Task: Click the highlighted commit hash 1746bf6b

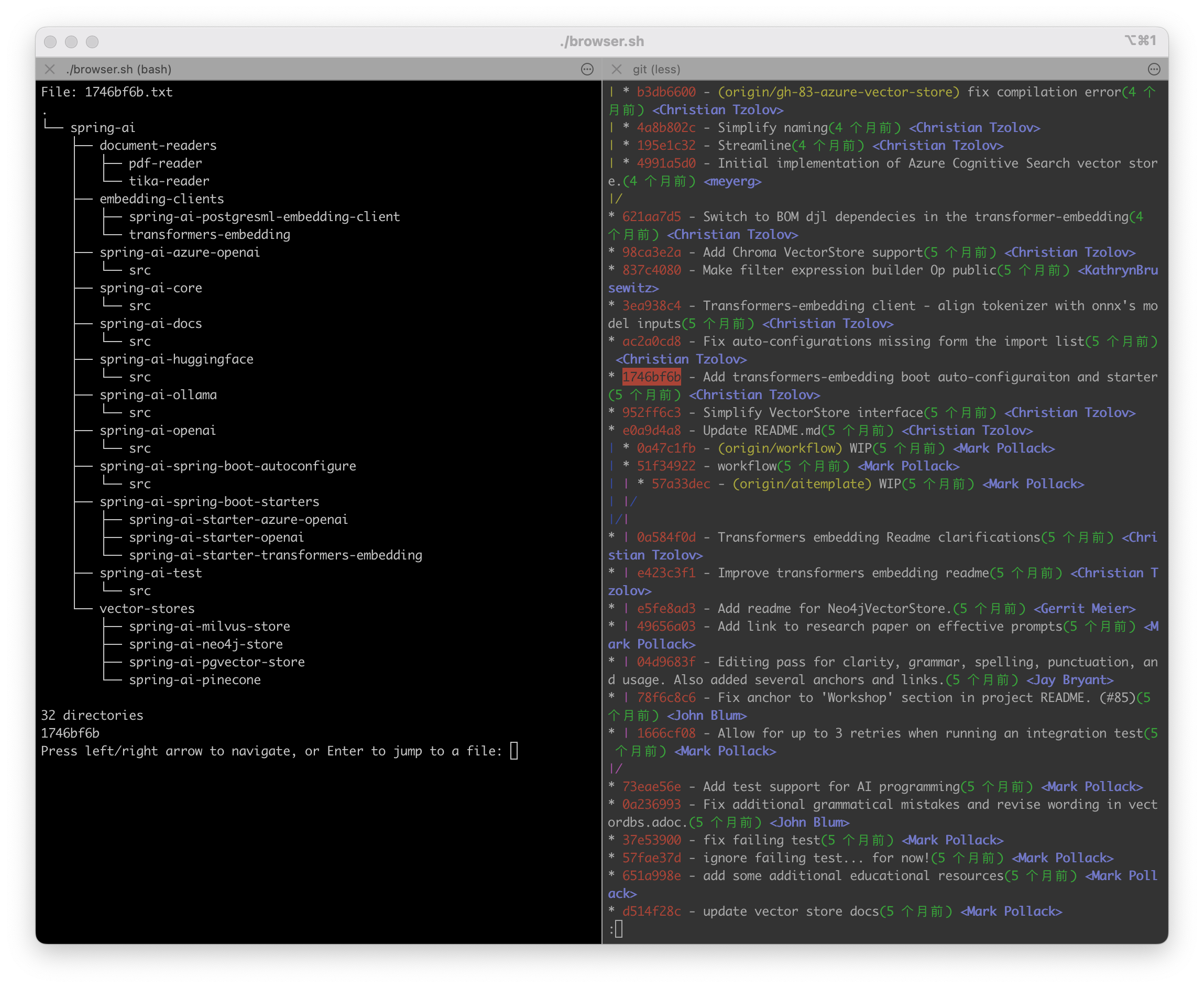Action: pos(651,377)
